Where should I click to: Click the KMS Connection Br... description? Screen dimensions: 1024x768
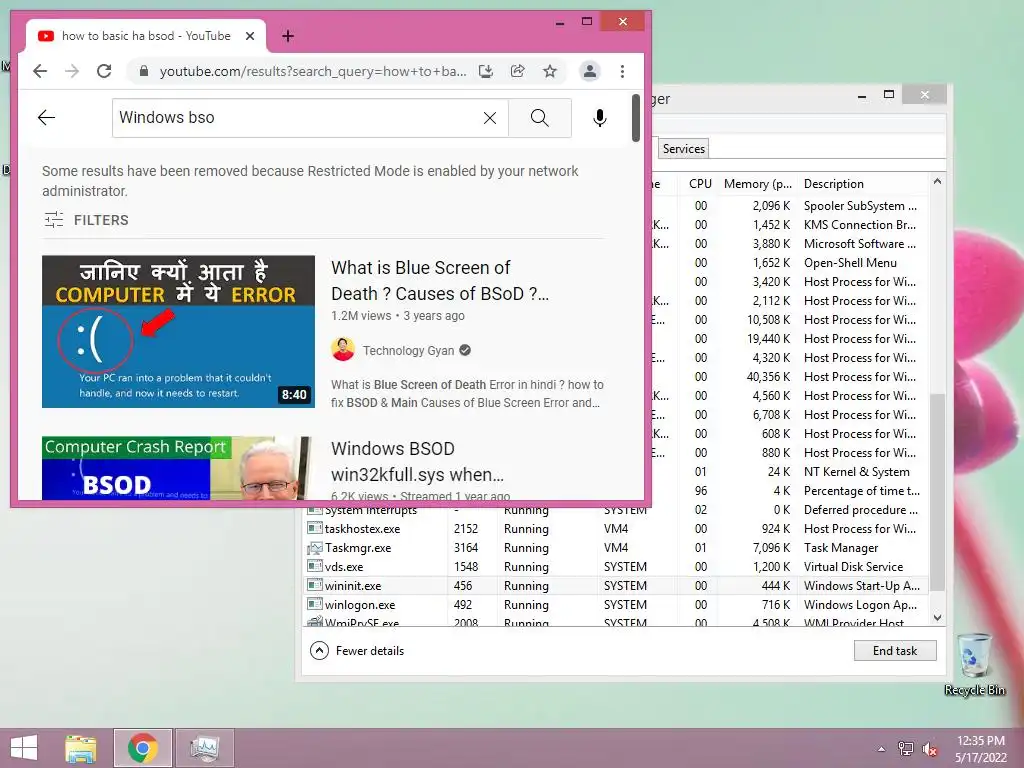(859, 225)
